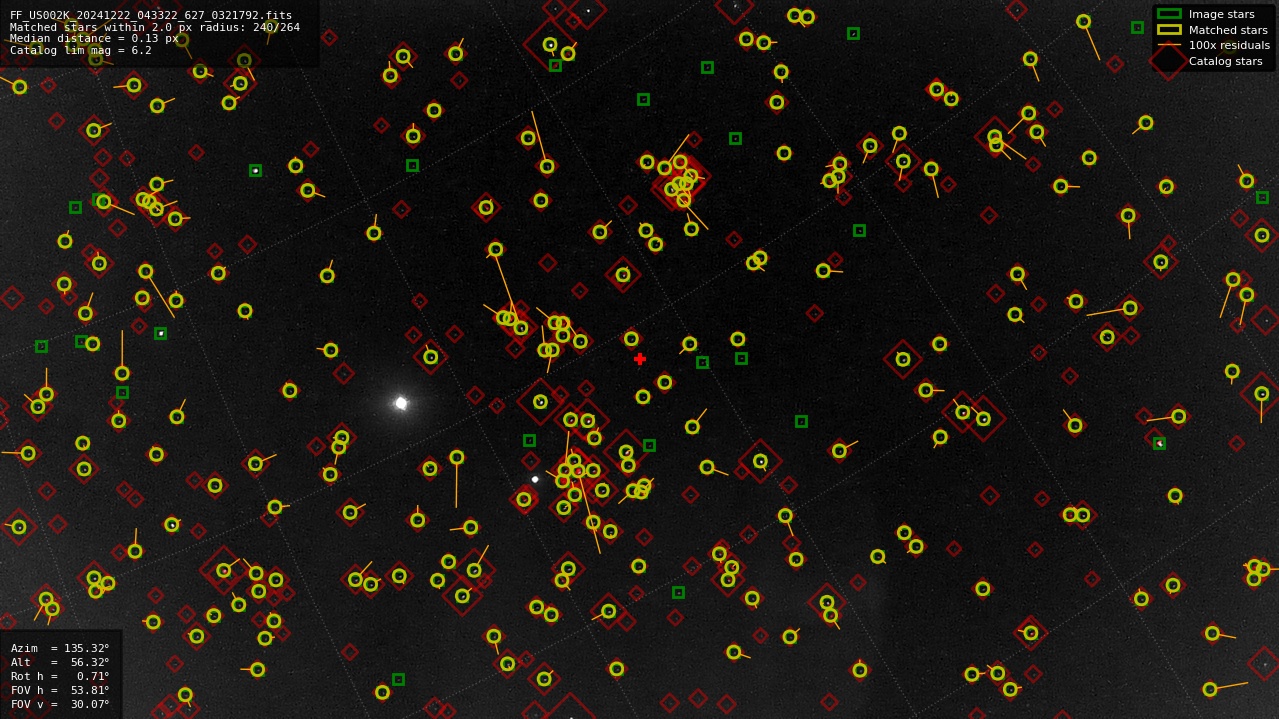This screenshot has width=1279, height=719.
Task: Click the 'Azim = 135.32°' readout
Action: click(x=60, y=648)
